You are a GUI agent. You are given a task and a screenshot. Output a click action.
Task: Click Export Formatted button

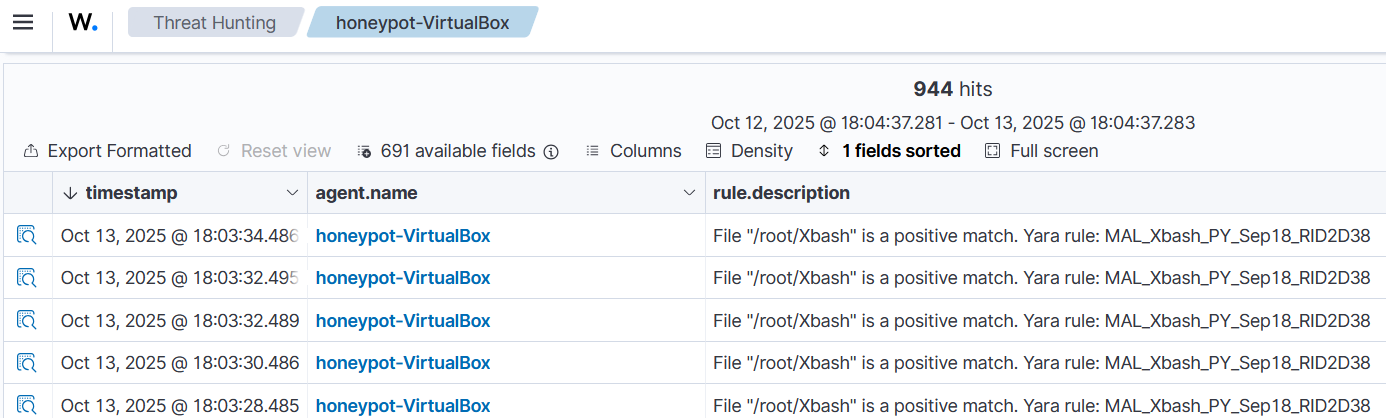(107, 151)
